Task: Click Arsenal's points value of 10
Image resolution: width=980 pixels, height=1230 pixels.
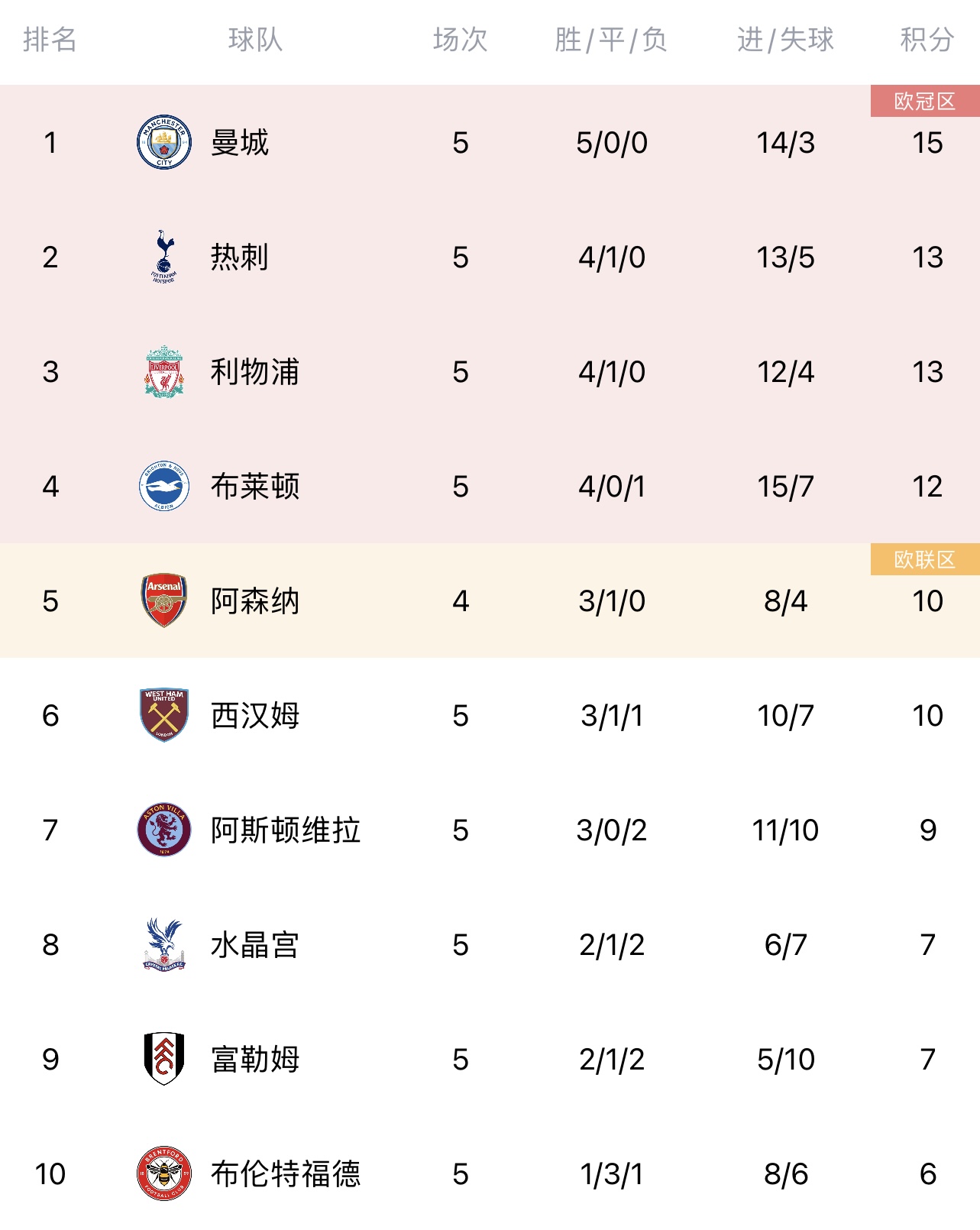Action: click(927, 601)
